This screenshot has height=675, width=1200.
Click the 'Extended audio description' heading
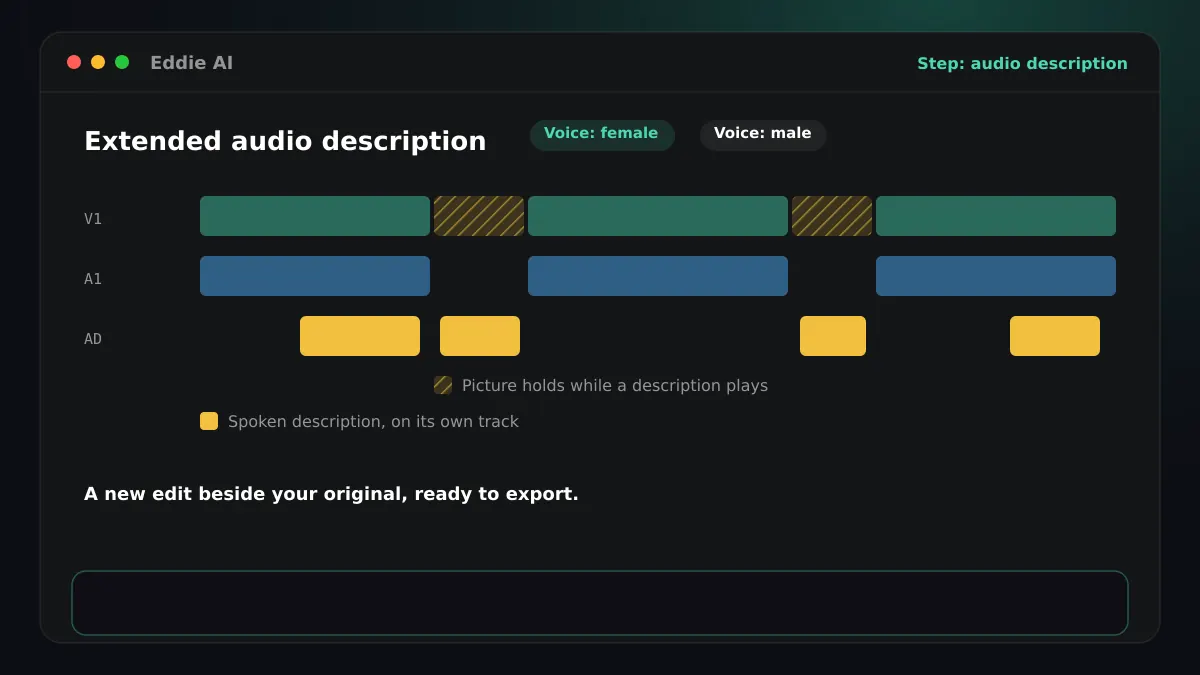pos(285,141)
